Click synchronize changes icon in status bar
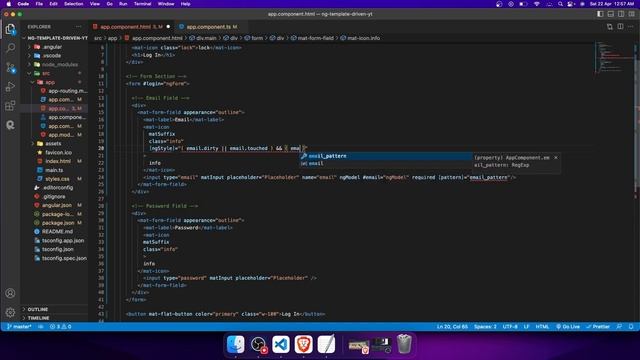 click(41, 327)
